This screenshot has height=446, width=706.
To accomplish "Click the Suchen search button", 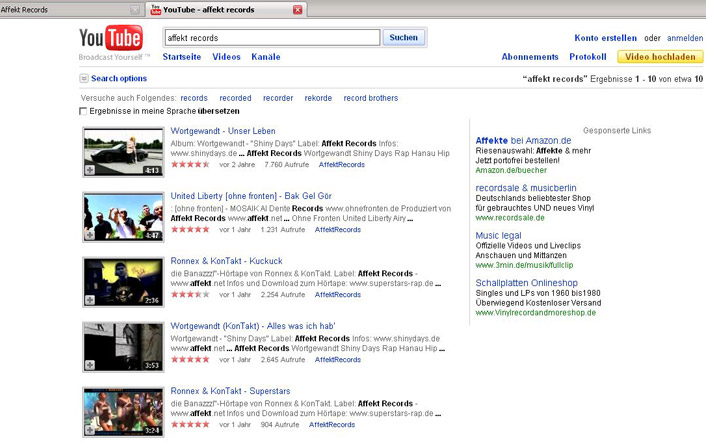I will coord(403,37).
